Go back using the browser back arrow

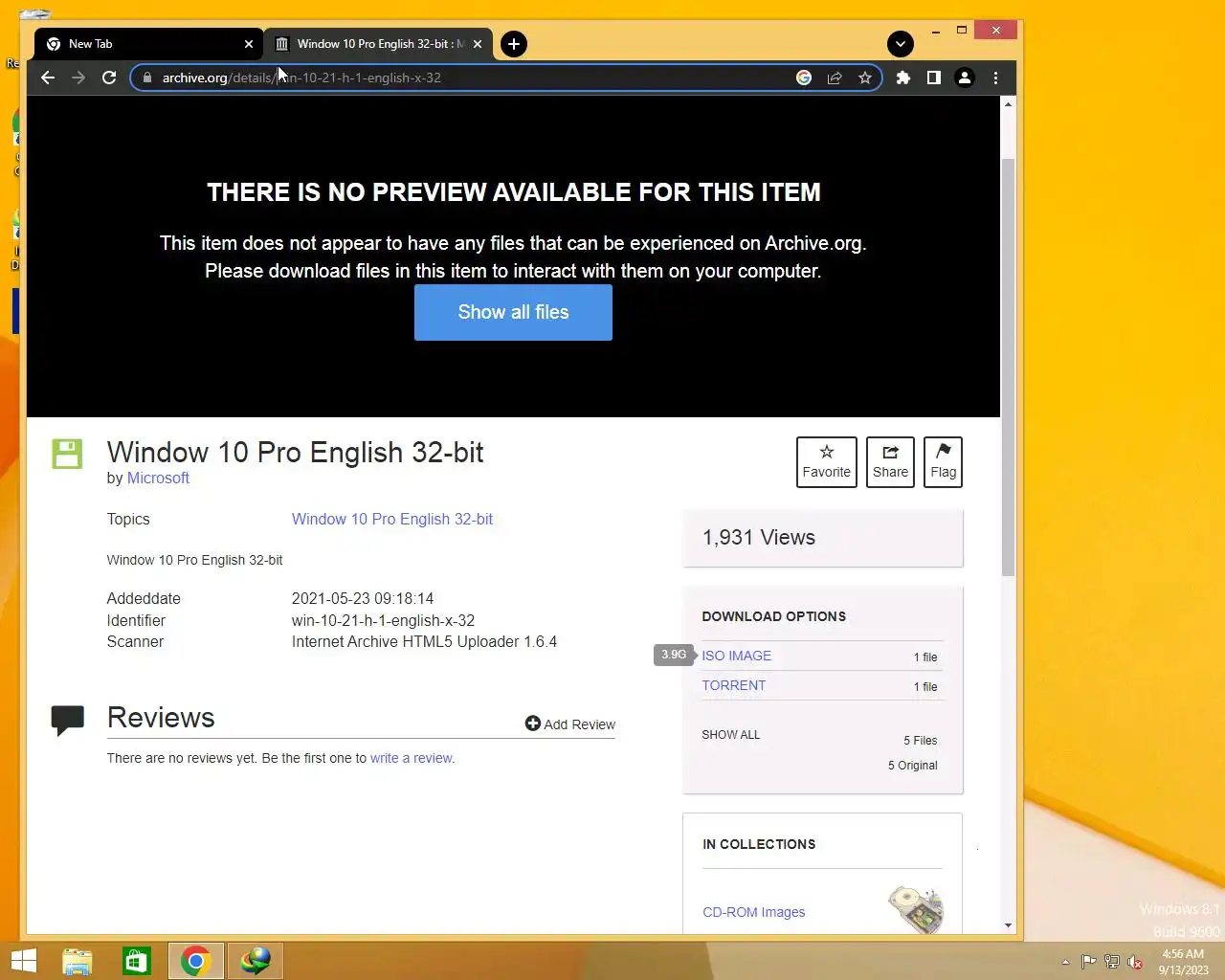pyautogui.click(x=48, y=78)
